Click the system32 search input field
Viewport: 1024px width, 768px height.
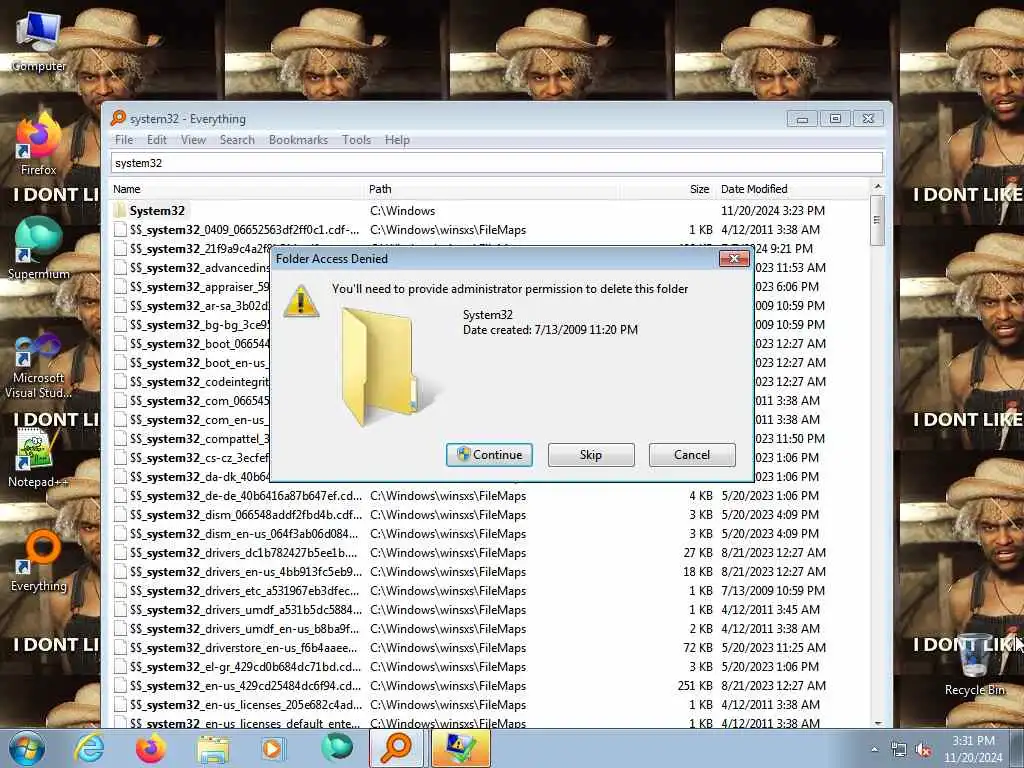[x=496, y=163]
